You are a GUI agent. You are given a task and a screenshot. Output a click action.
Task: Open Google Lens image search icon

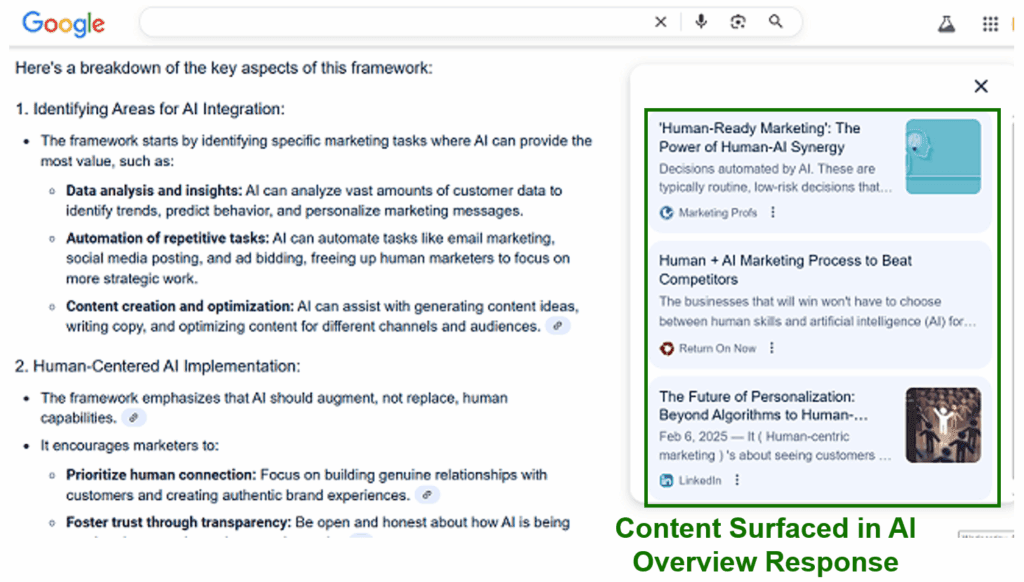coord(738,22)
